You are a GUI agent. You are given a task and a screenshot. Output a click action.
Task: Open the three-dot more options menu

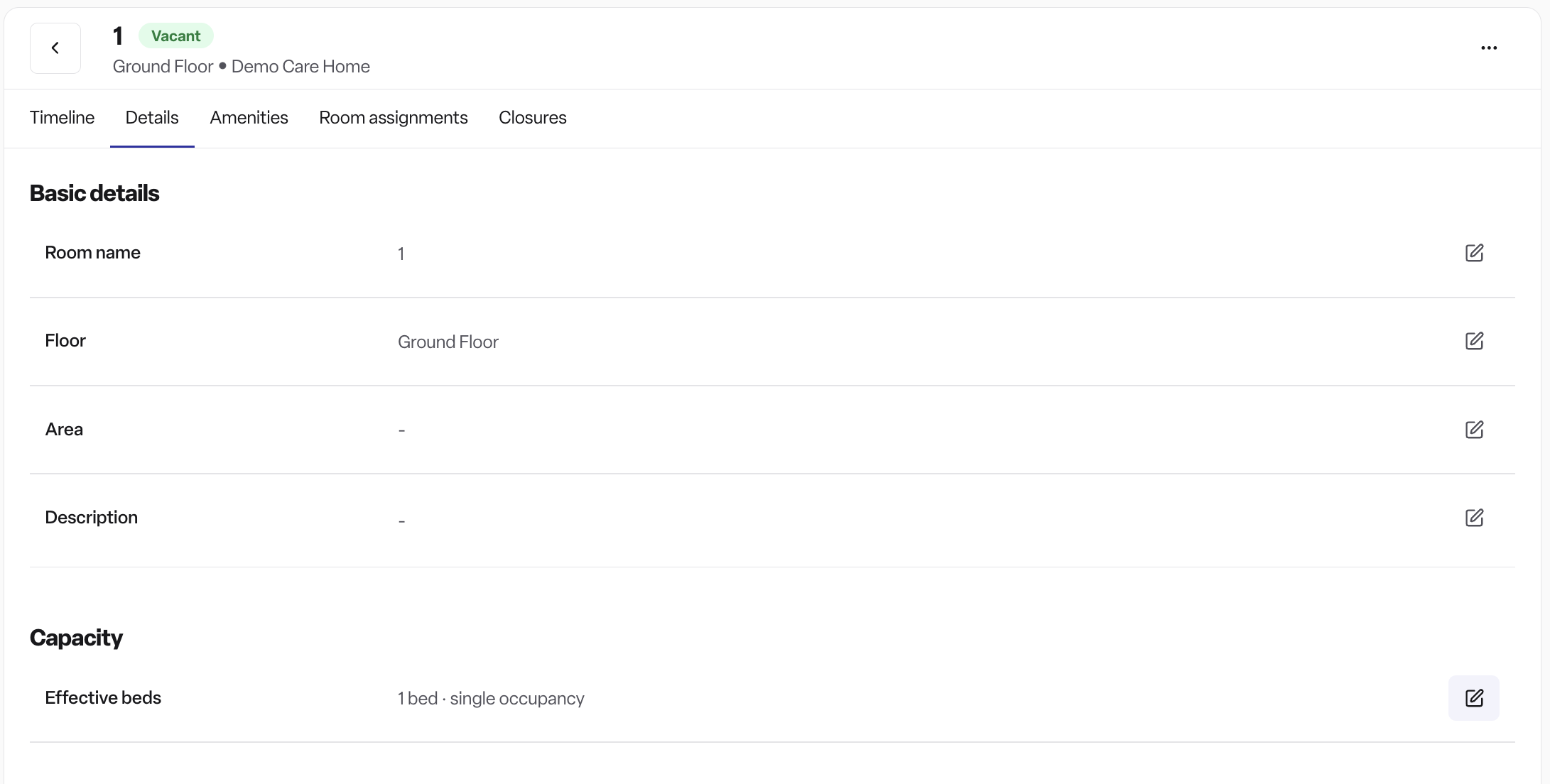pyautogui.click(x=1489, y=48)
